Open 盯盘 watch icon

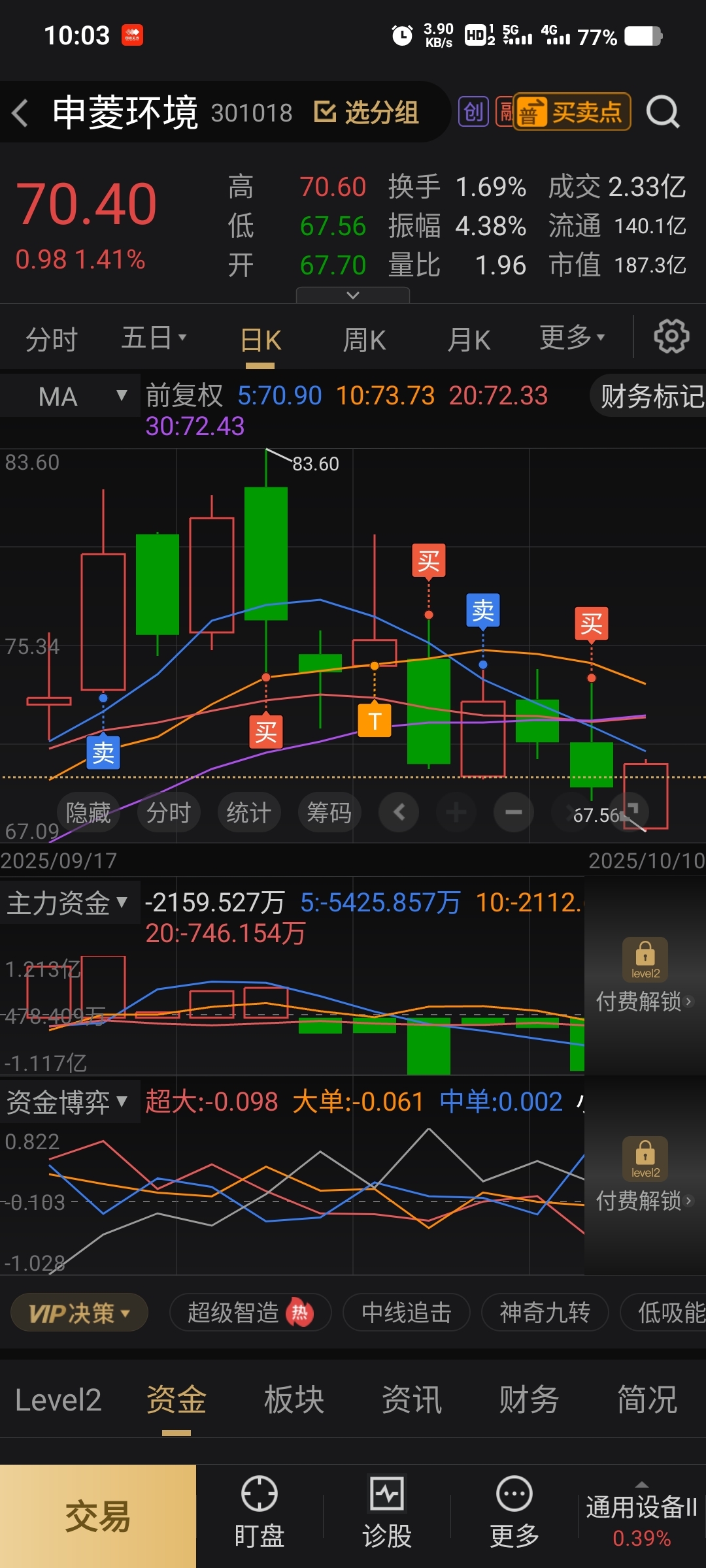pyautogui.click(x=259, y=1512)
